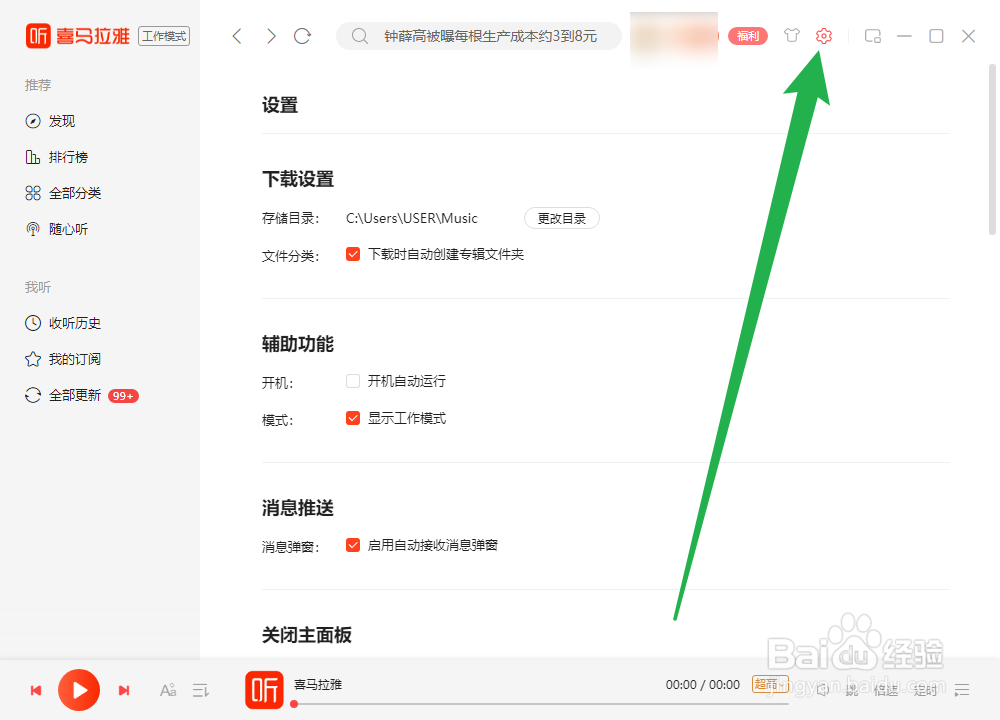1000x720 pixels.
Task: Open the 超高 quality dropdown
Action: point(770,685)
